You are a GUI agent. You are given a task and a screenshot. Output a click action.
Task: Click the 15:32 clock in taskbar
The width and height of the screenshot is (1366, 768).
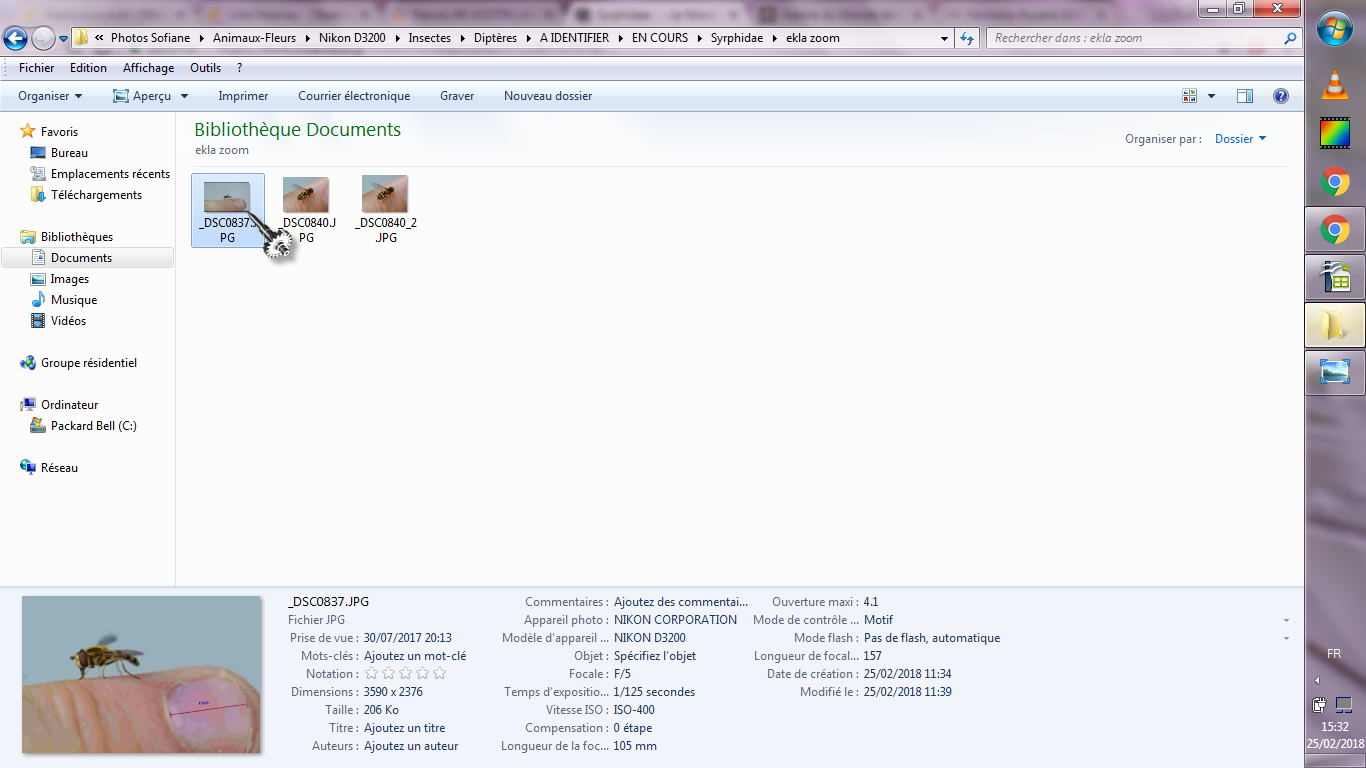point(1335,727)
